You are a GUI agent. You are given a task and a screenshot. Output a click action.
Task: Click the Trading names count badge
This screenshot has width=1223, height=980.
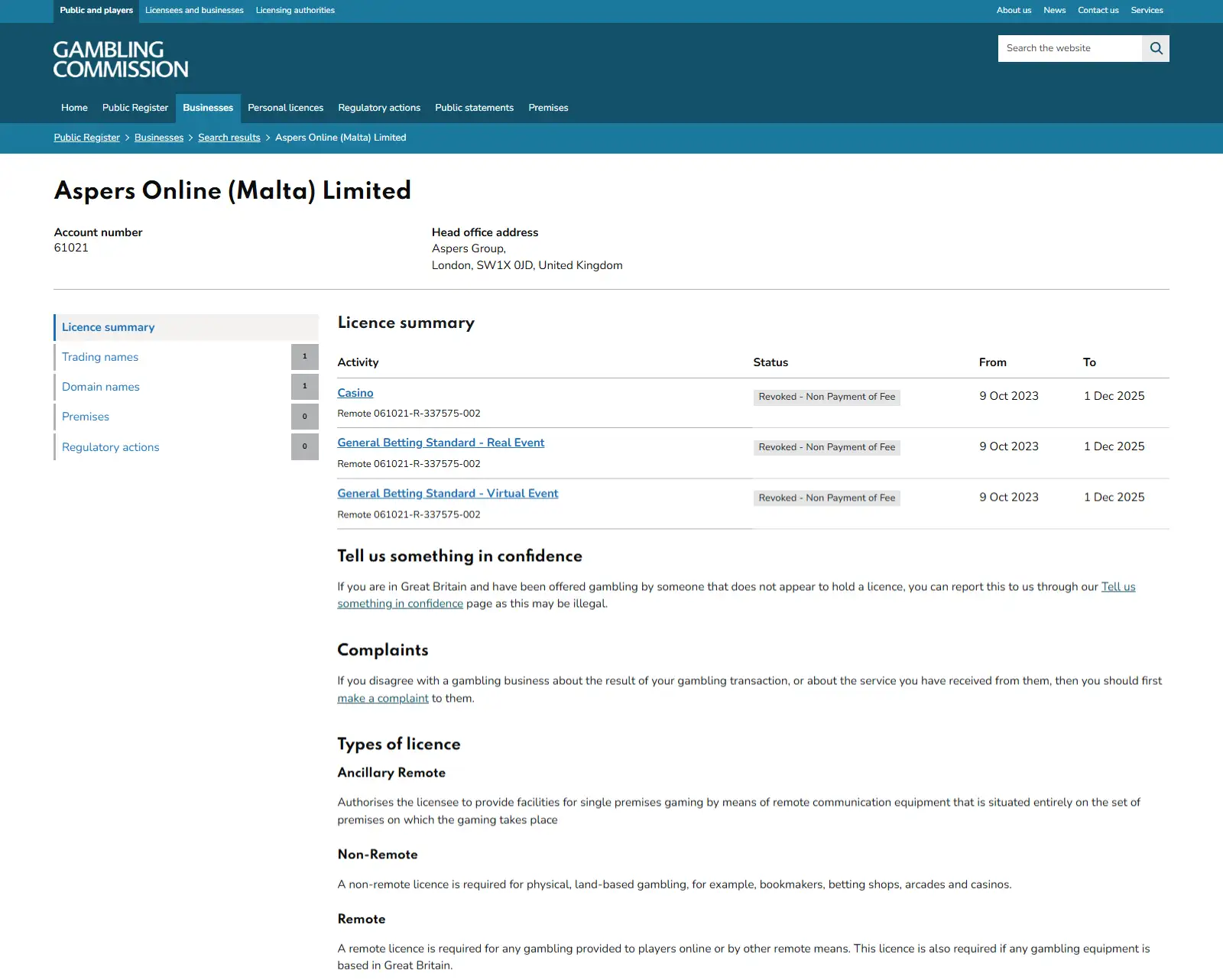305,357
